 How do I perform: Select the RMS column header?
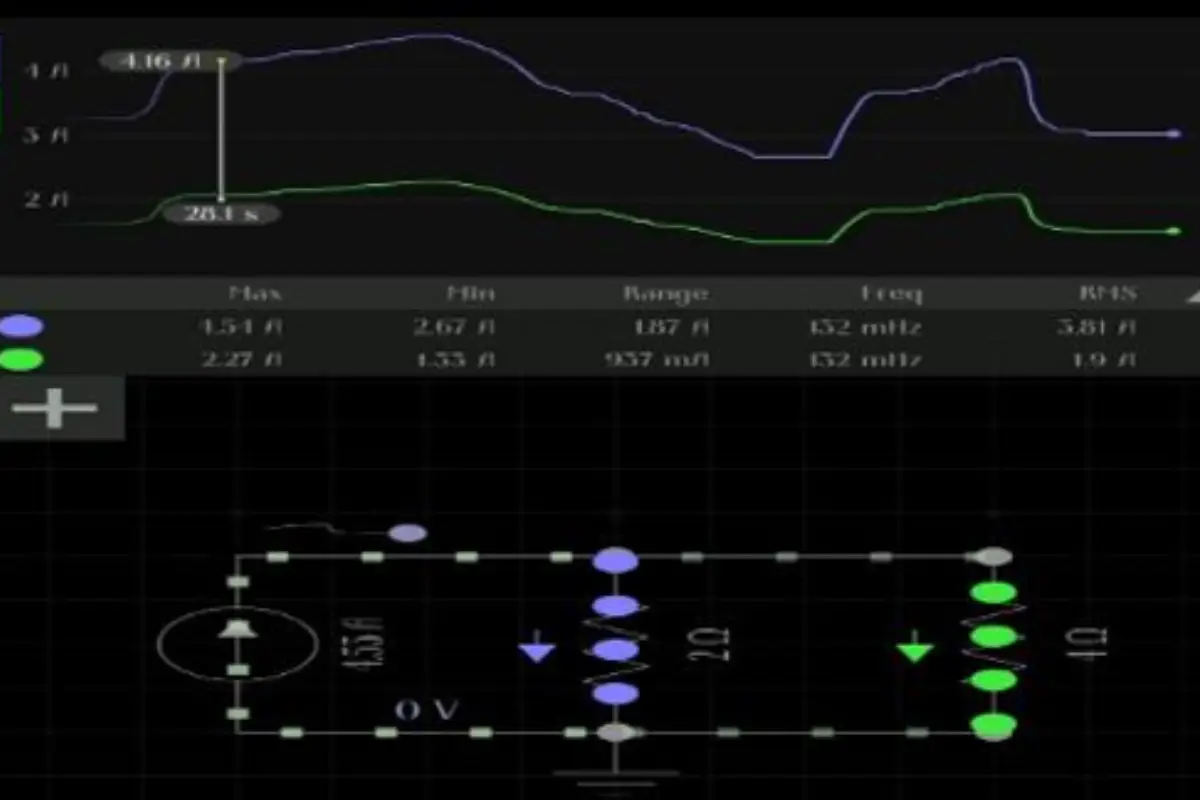[x=1109, y=294]
